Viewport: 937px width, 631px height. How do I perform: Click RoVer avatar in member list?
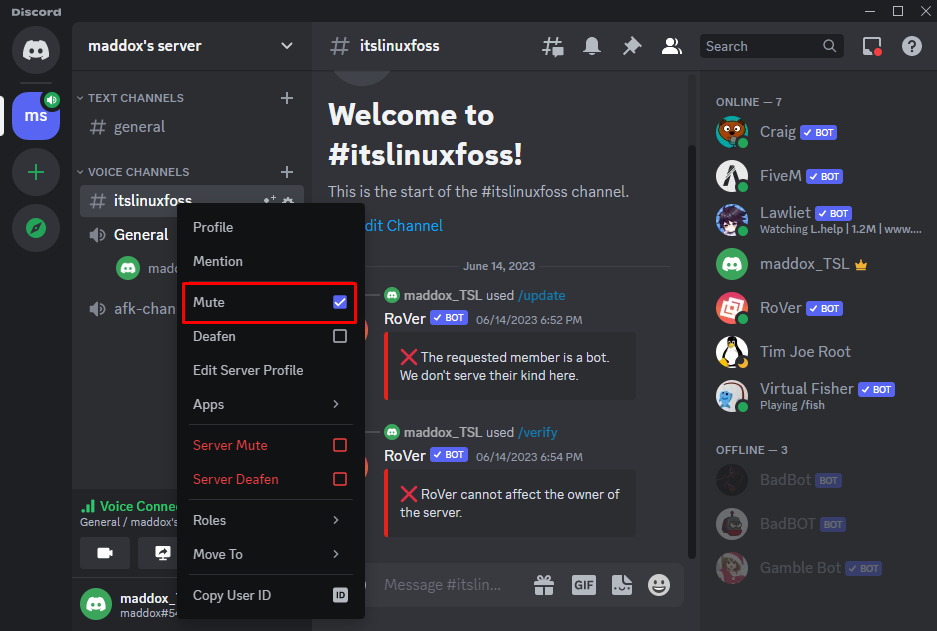732,308
